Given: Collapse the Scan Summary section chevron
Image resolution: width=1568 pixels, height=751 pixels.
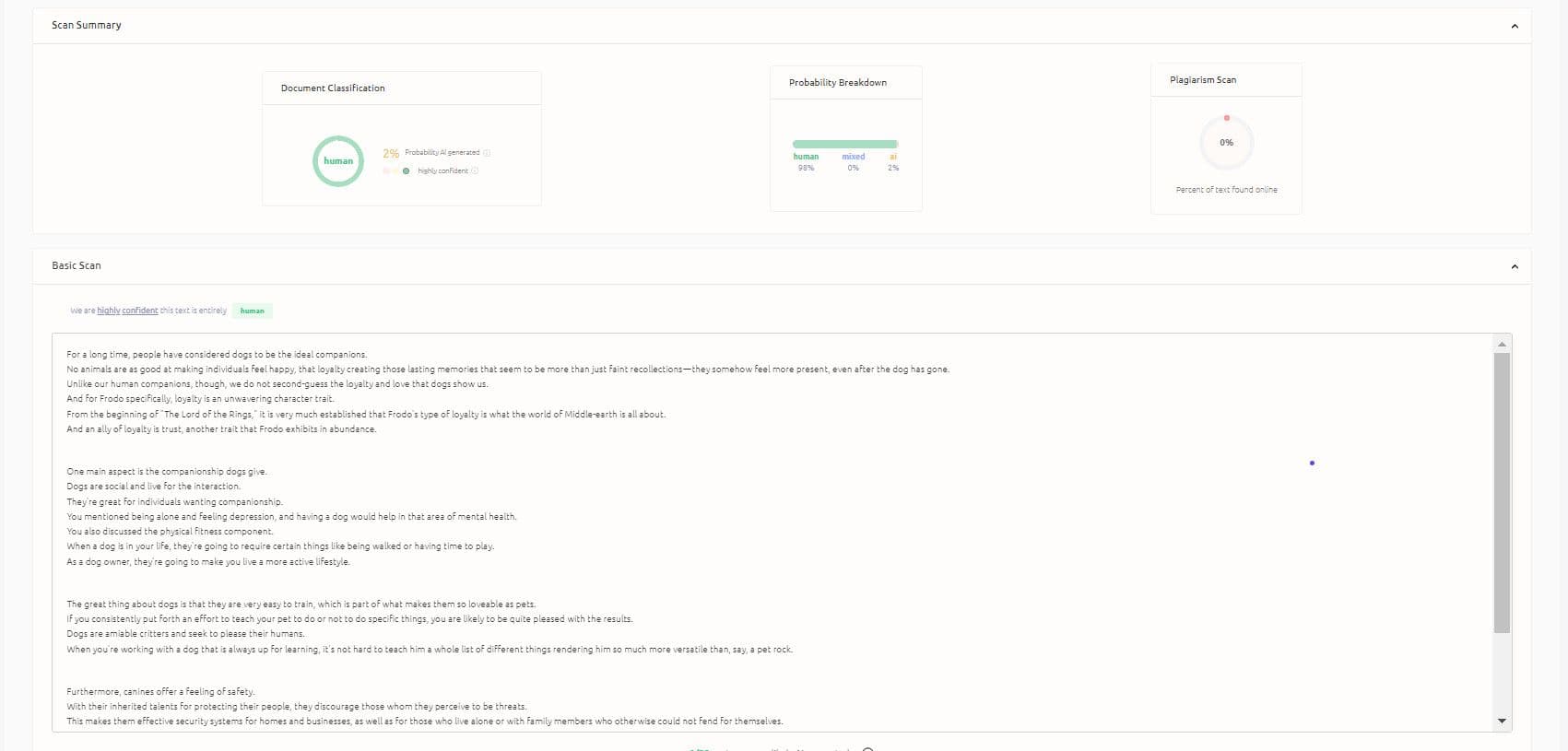Looking at the screenshot, I should tap(1514, 26).
